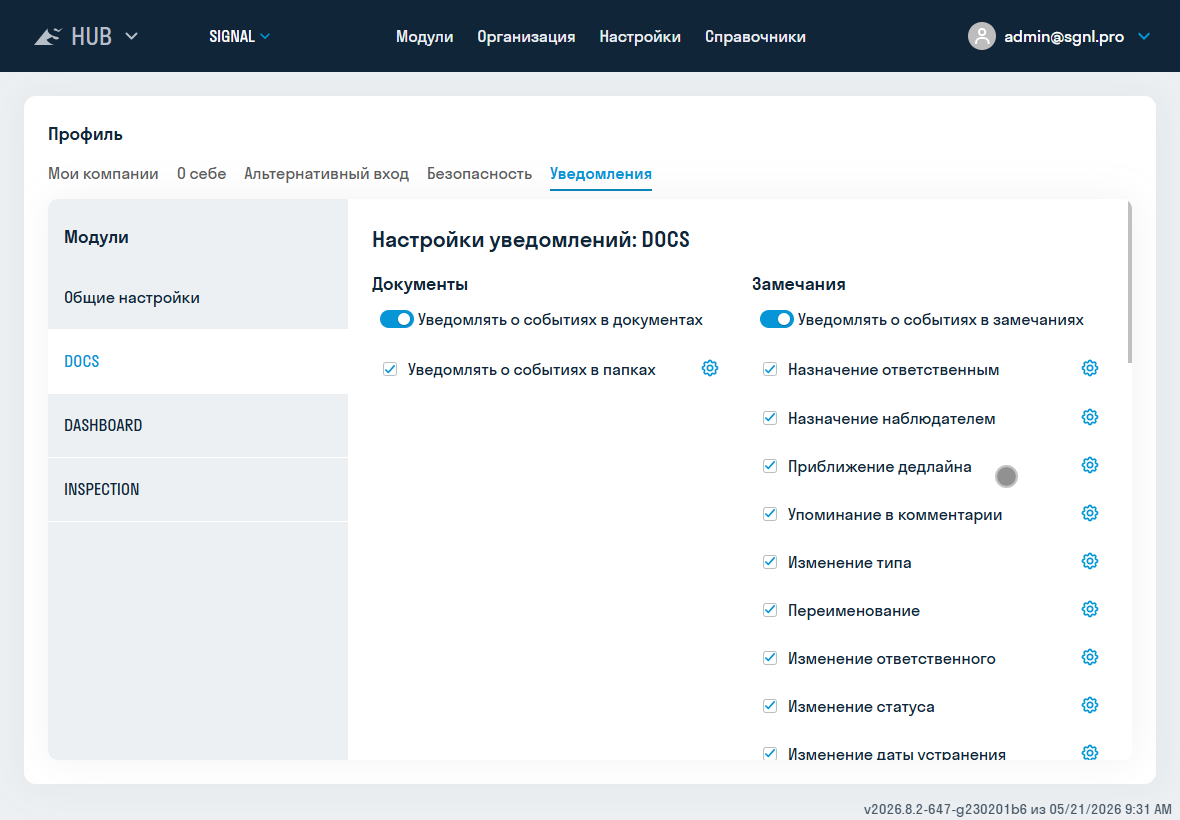Open the admin user avatar icon

click(981, 36)
